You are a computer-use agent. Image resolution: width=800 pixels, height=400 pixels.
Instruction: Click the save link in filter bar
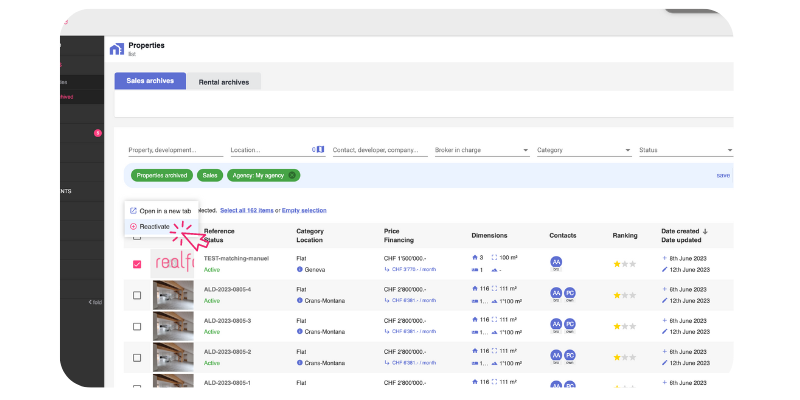coord(723,175)
